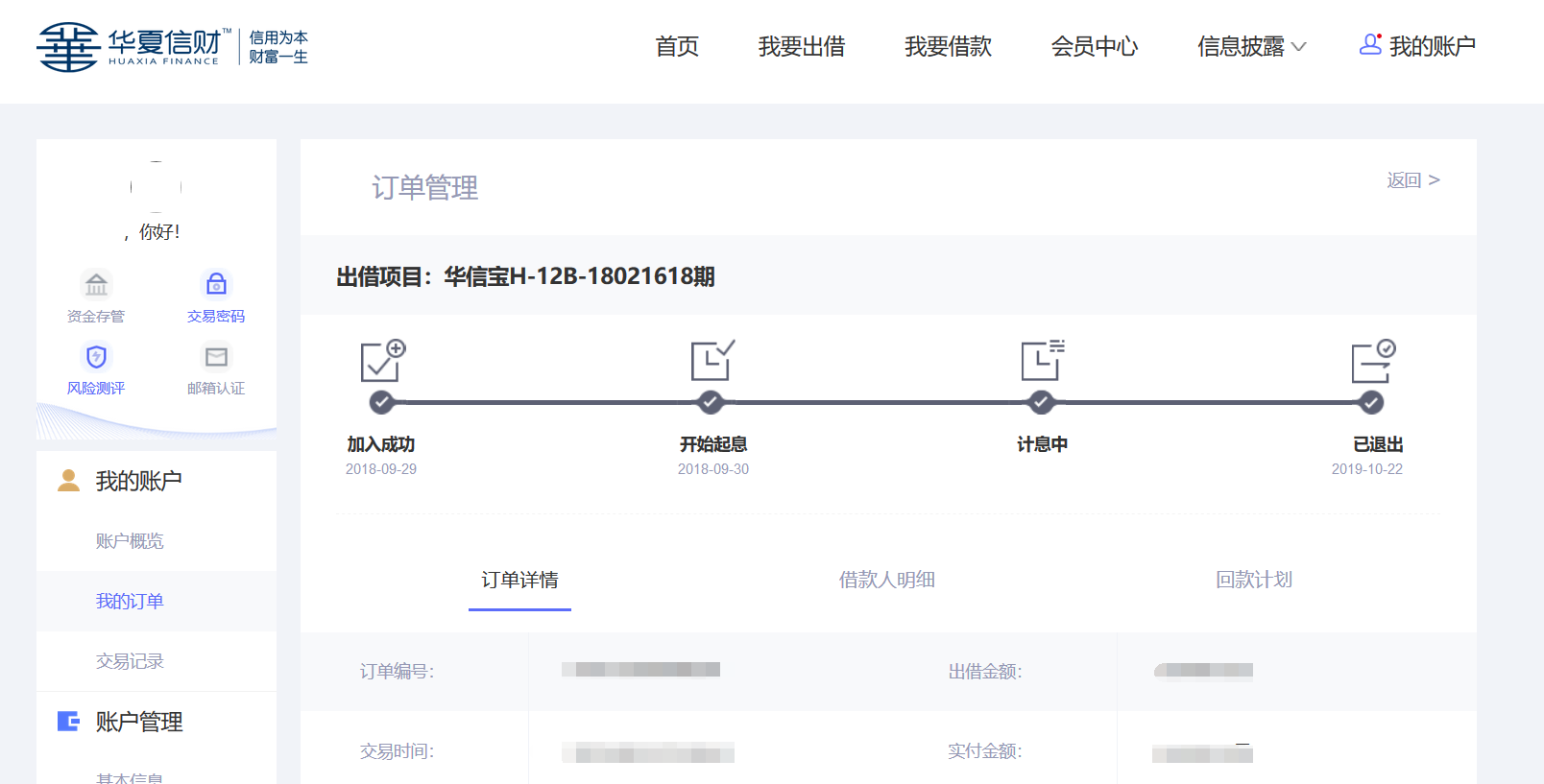Click the 已退出 step icon
The width and height of the screenshot is (1544, 784).
point(1373,361)
